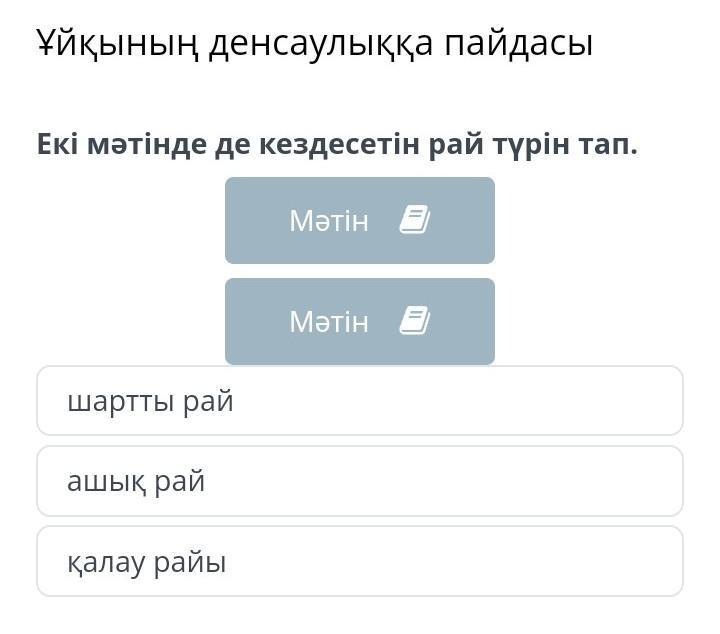Click the word Ұйқының in the title
The width and height of the screenshot is (720, 634).
118,44
